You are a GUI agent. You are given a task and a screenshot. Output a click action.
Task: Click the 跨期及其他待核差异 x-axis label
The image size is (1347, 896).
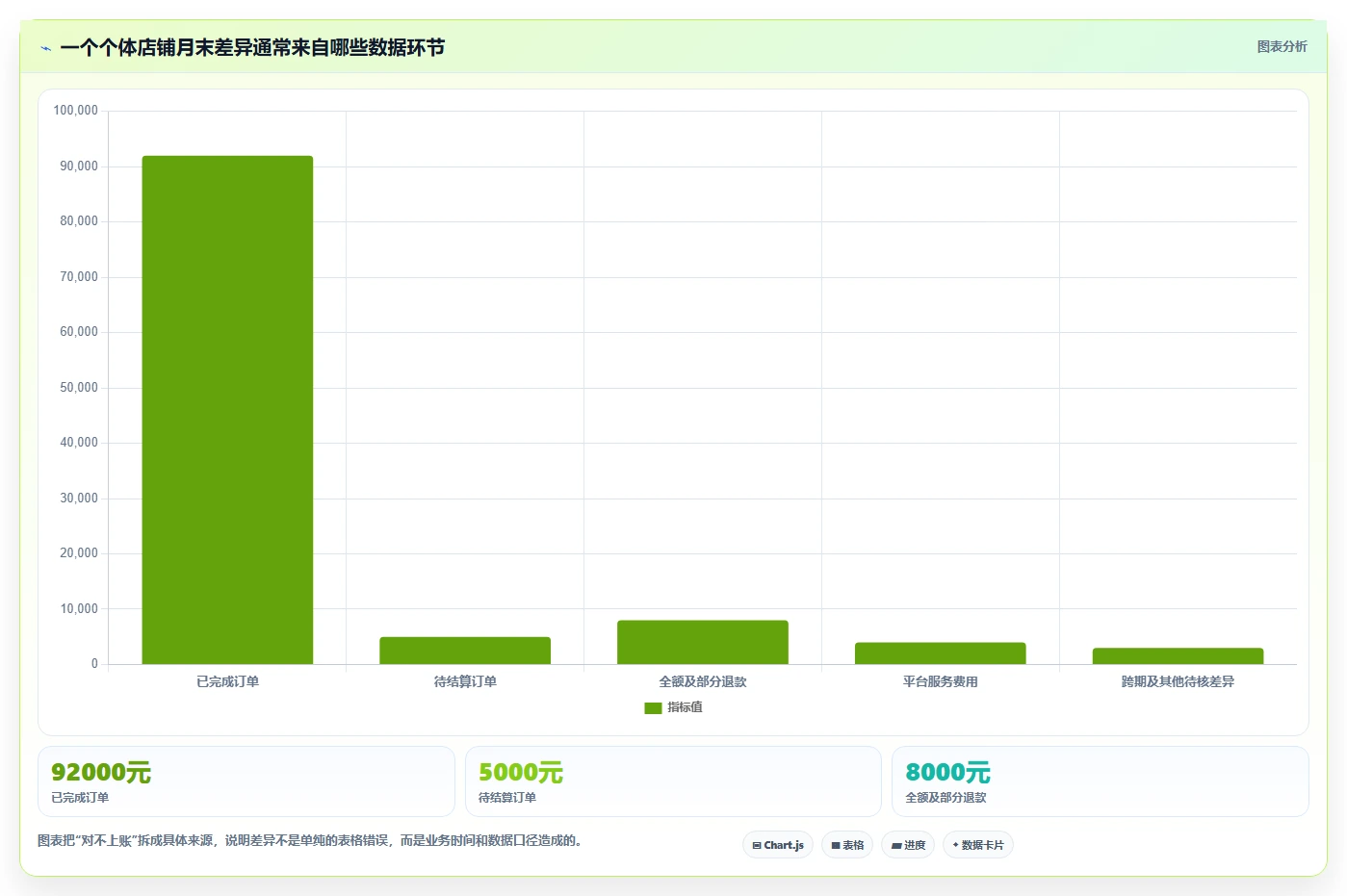1178,681
